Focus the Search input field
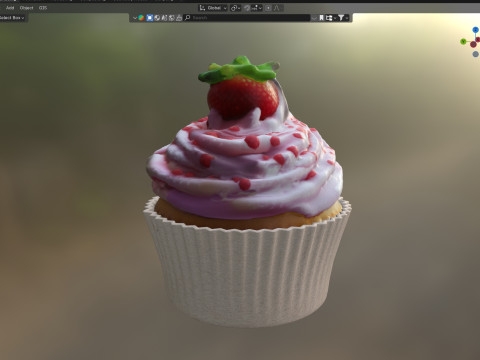 coord(247,18)
